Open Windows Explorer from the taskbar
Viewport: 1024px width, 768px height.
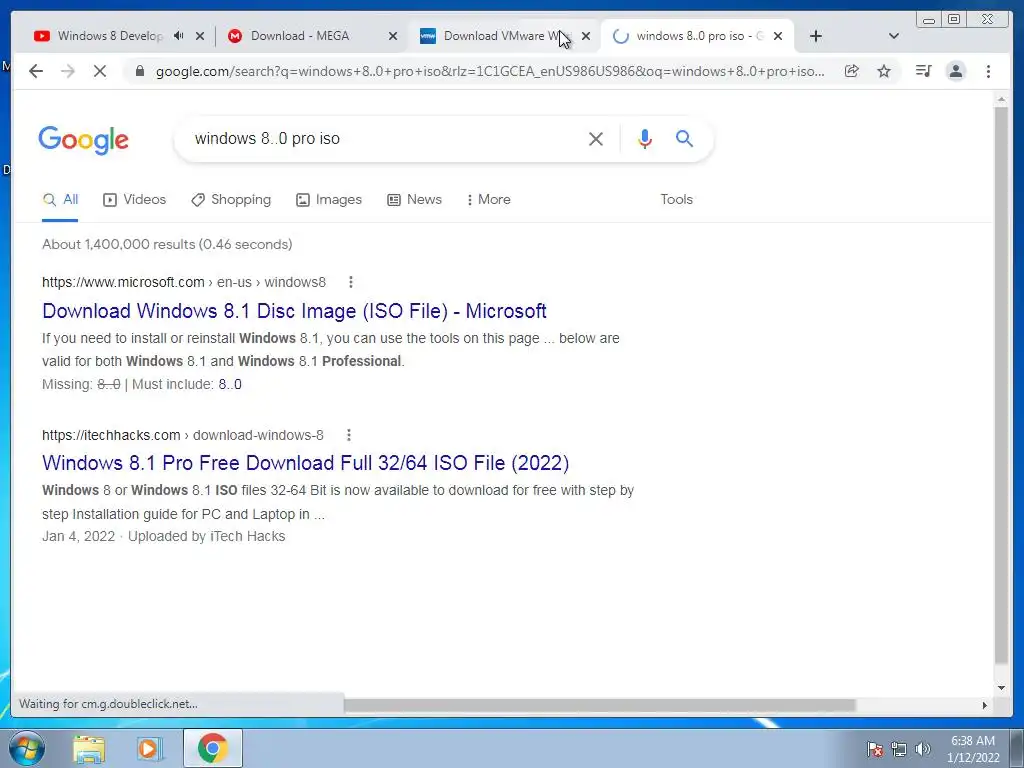point(89,749)
